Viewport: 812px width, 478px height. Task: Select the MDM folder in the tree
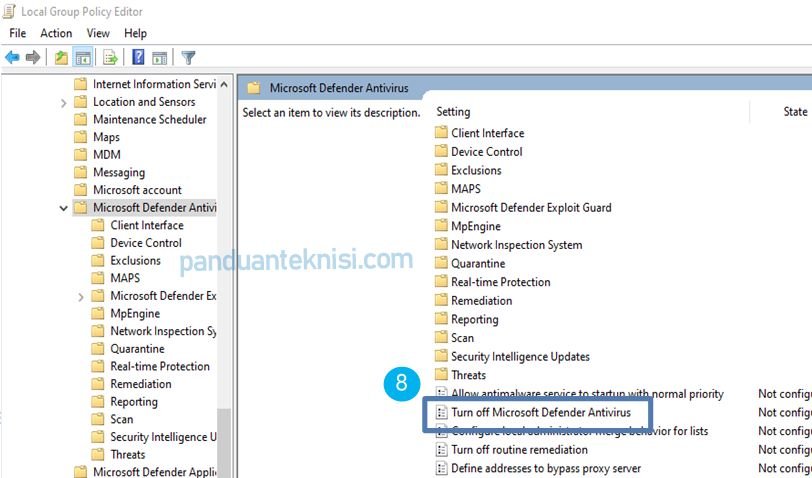(x=107, y=154)
